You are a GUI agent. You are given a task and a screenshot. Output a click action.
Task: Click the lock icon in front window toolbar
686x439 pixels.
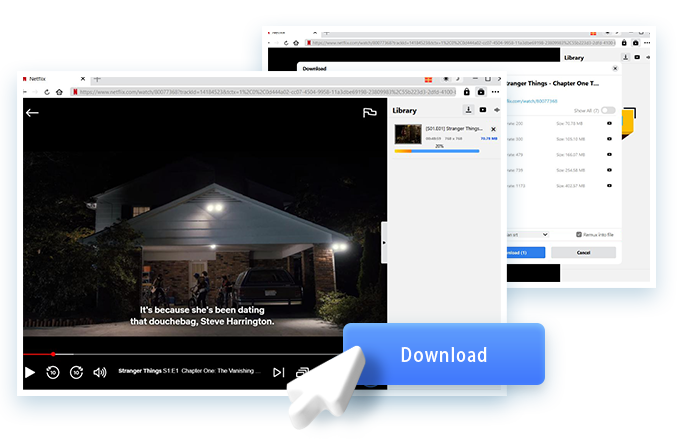[x=467, y=92]
